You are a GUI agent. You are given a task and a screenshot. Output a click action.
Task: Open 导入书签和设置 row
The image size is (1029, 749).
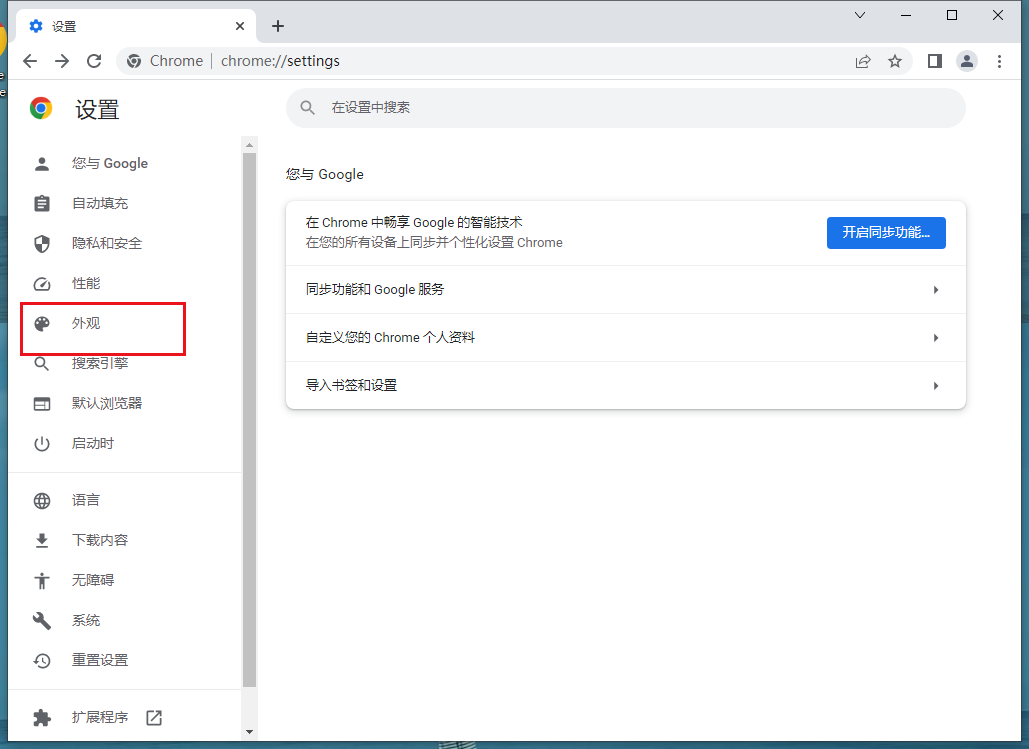pos(625,385)
